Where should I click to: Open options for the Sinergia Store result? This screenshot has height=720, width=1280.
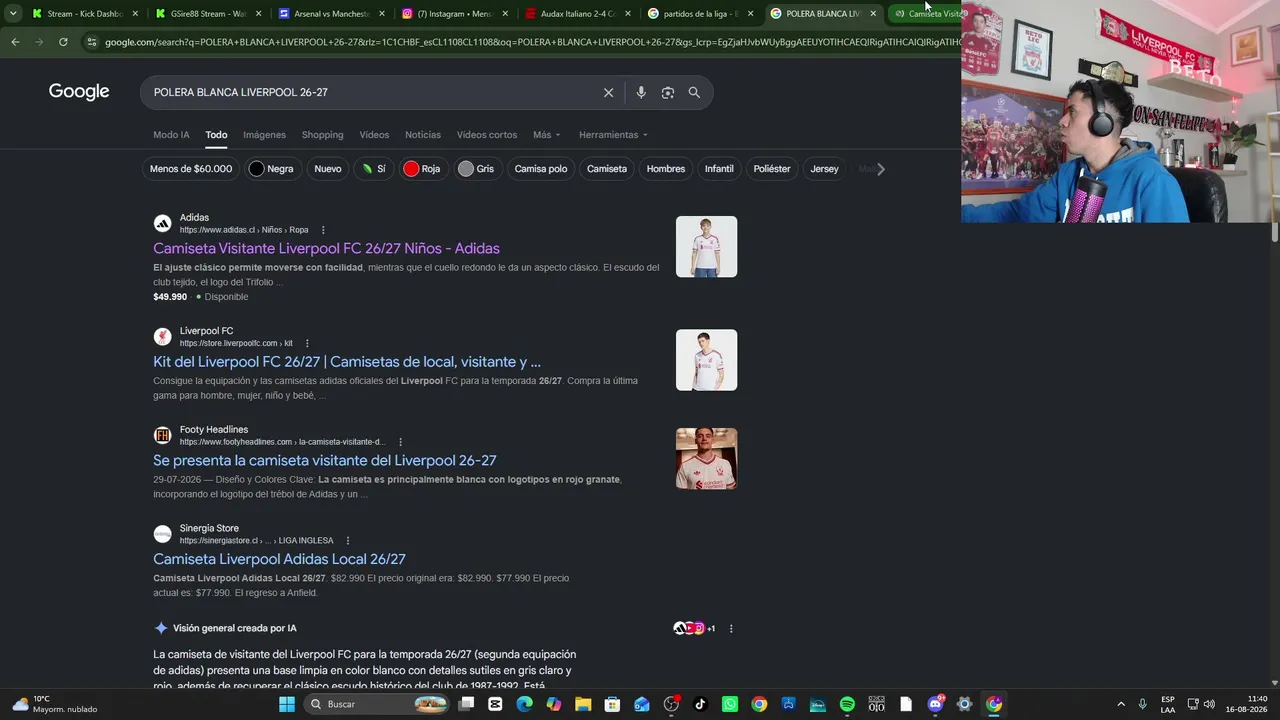click(x=348, y=541)
